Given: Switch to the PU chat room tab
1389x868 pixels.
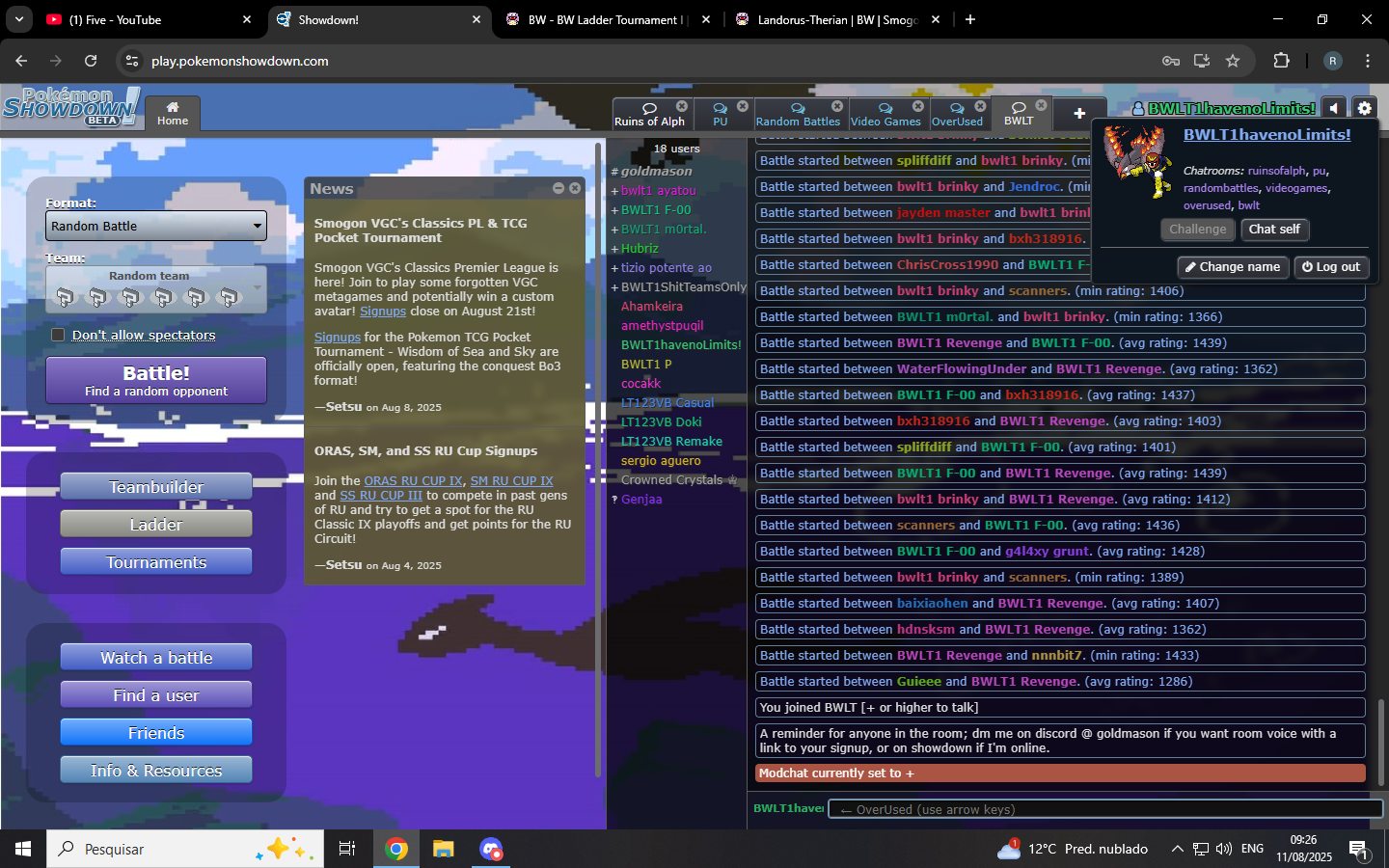Looking at the screenshot, I should point(720,114).
